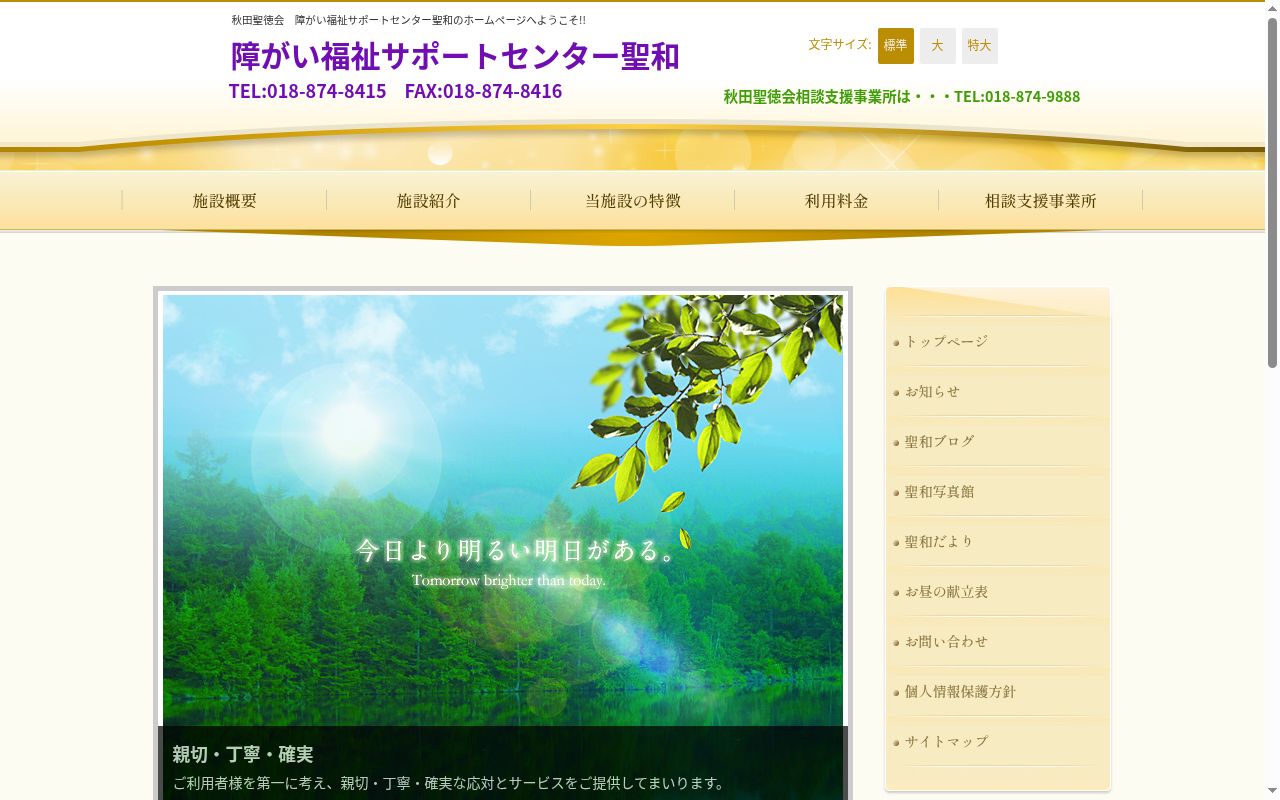Viewport: 1280px width, 800px height.
Task: Open お問い合わせ in the sidebar
Action: (x=998, y=642)
